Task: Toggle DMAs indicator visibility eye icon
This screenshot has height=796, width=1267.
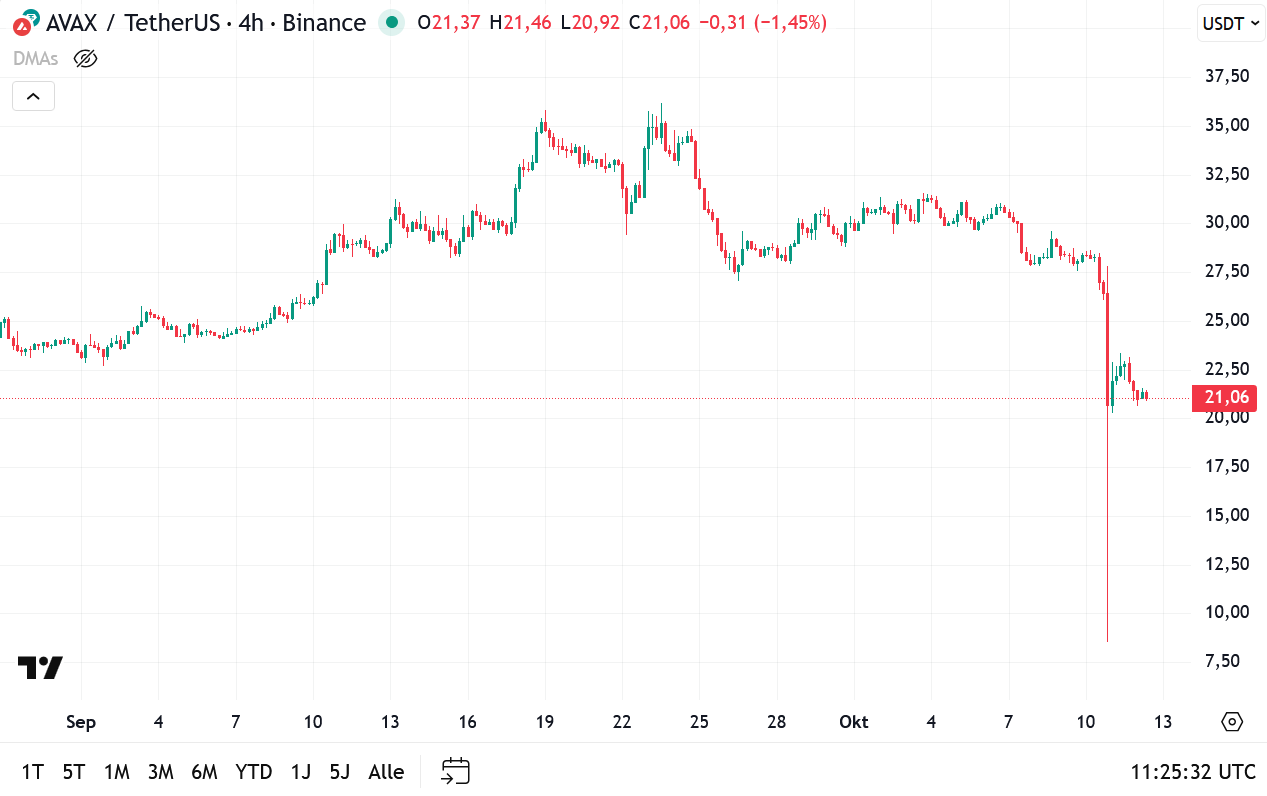Action: click(x=86, y=58)
